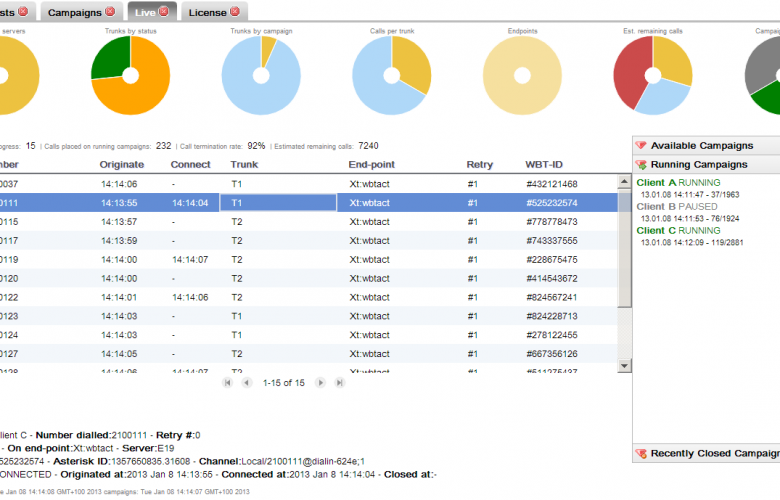Switch to the Campaigns tab
The width and height of the screenshot is (780, 500).
coord(75,12)
